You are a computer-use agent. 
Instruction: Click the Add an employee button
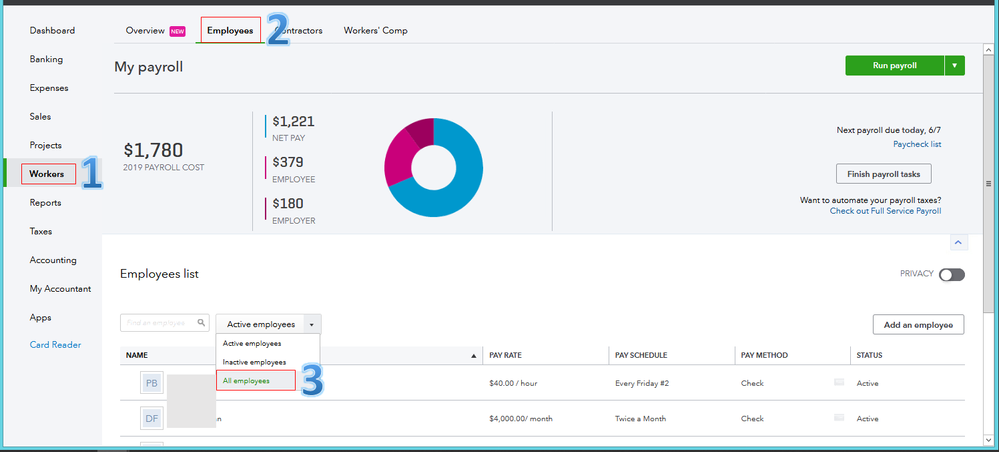(x=918, y=324)
